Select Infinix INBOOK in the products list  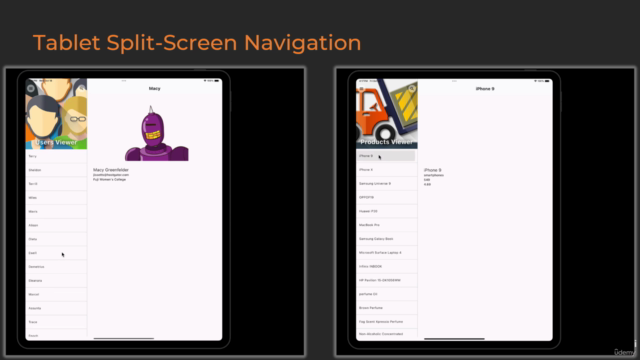coord(387,267)
